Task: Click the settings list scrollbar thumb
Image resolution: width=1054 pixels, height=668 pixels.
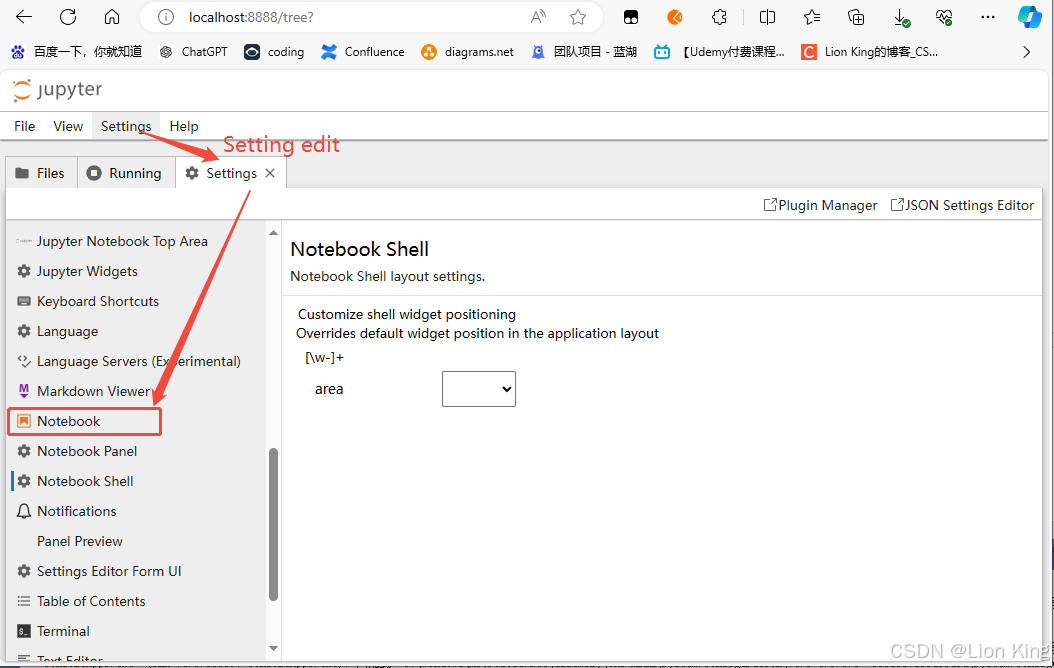Action: (x=274, y=524)
